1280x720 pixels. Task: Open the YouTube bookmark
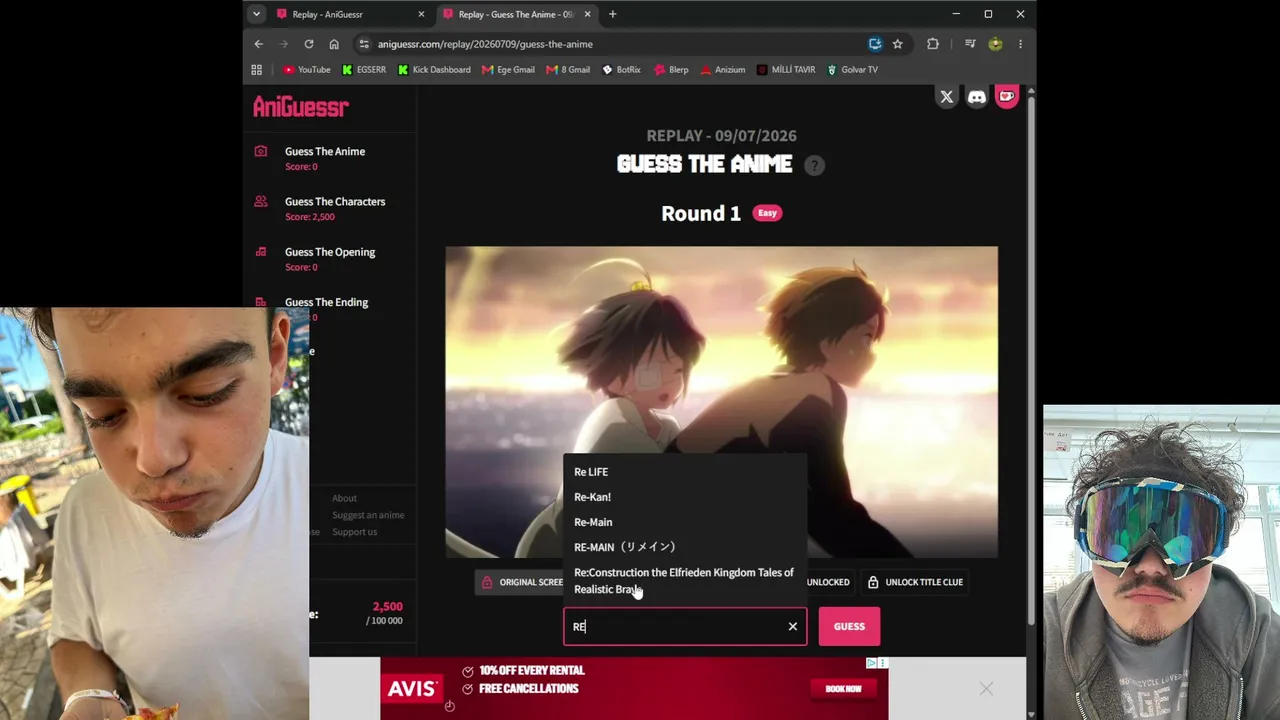(x=306, y=70)
